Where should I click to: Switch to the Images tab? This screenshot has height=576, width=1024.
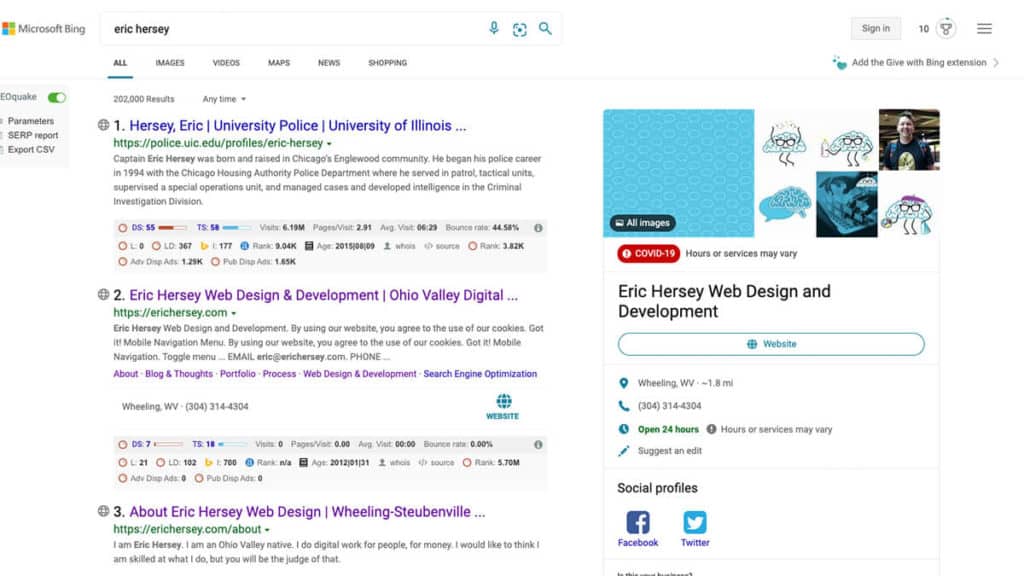click(x=170, y=63)
